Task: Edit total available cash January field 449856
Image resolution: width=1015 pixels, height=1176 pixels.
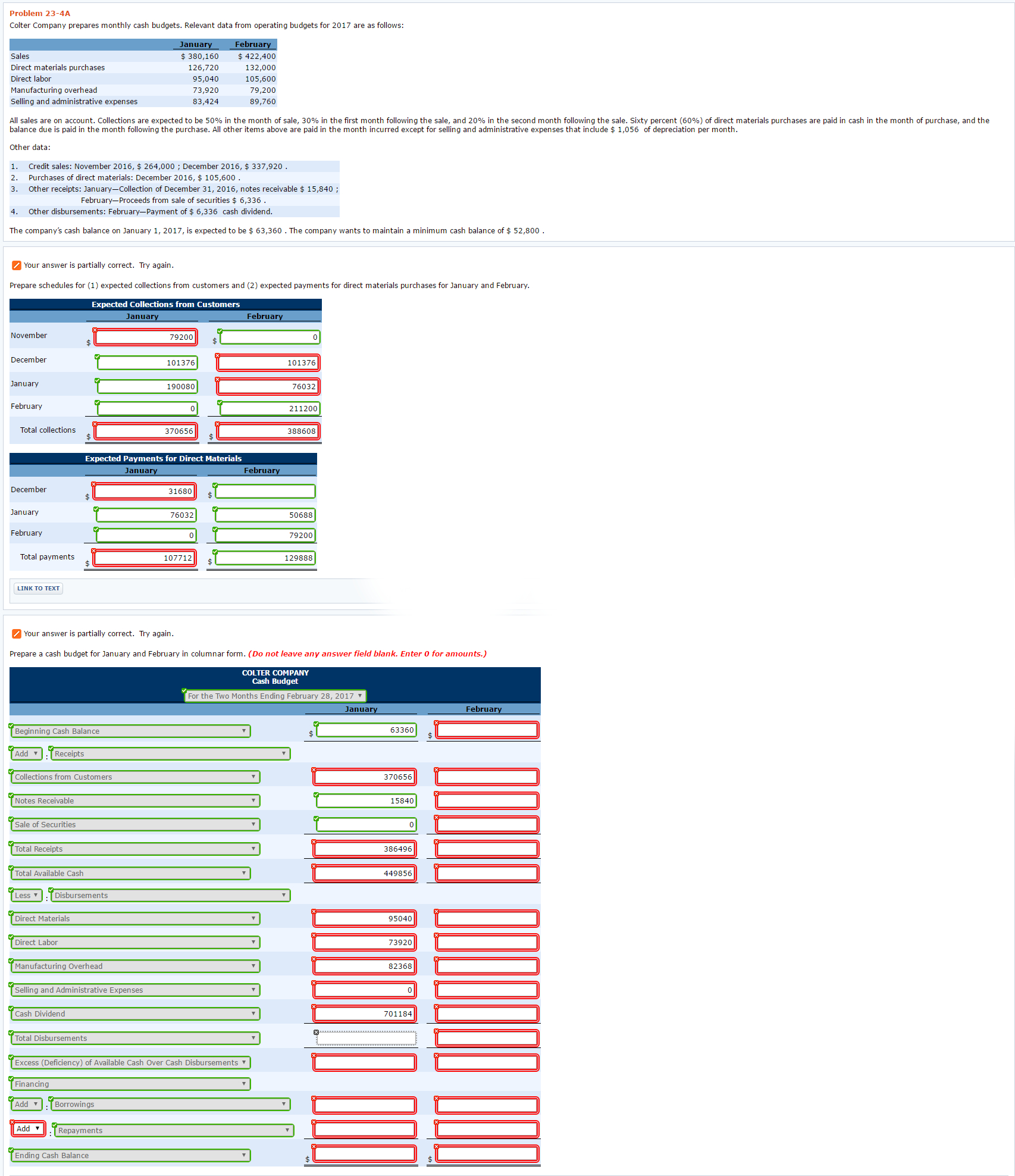Action: (365, 873)
